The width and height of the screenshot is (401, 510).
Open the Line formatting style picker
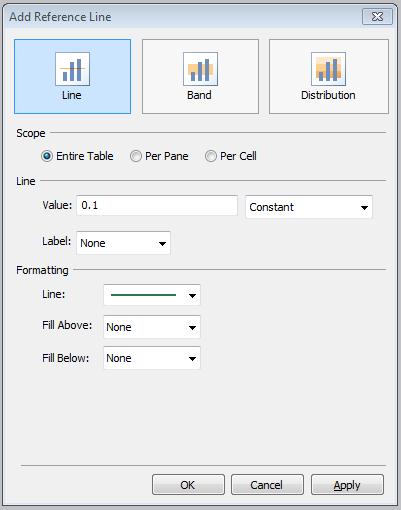152,295
